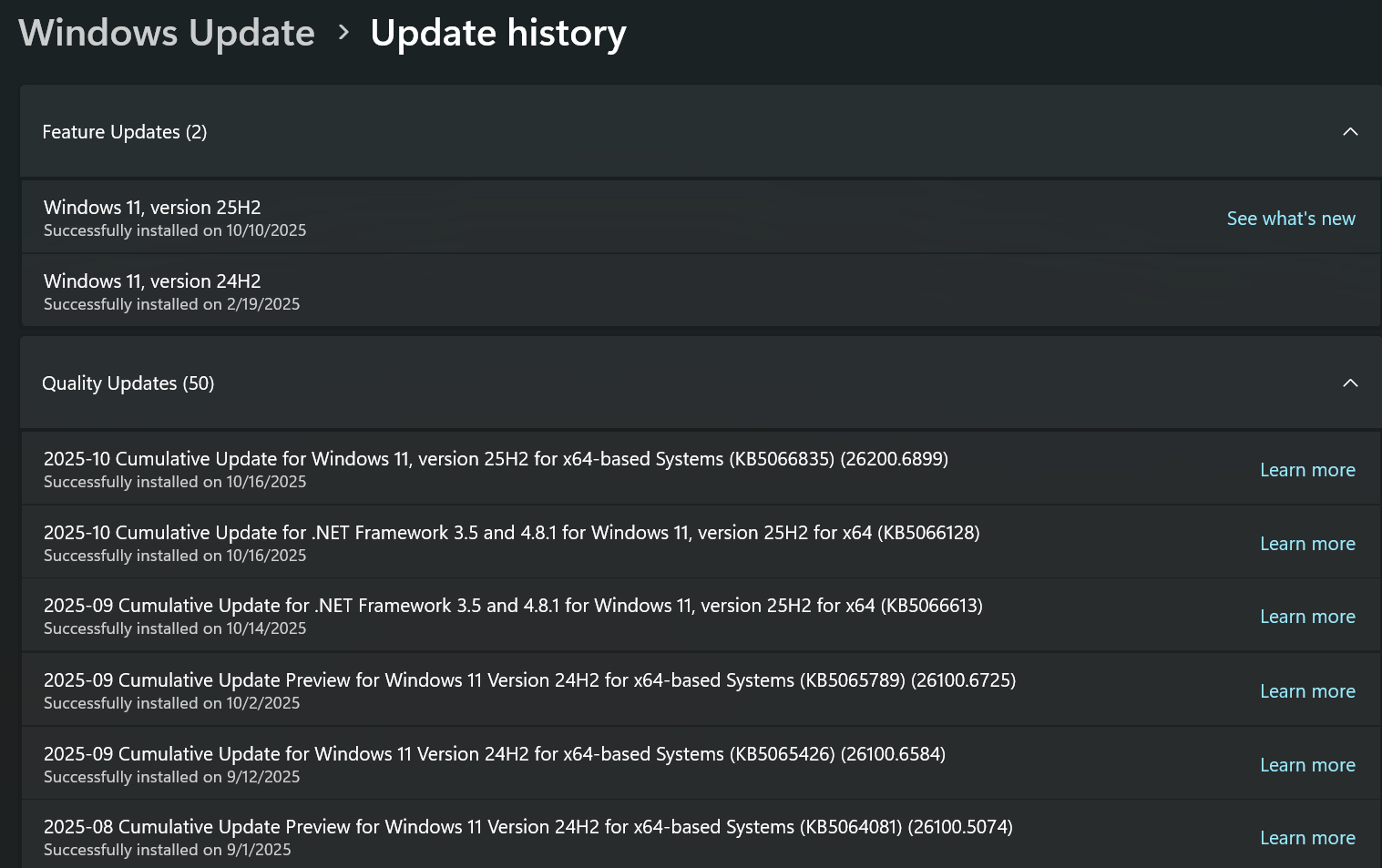The width and height of the screenshot is (1382, 868).
Task: Click the breadcrumb separator chevron
Action: coord(343,33)
